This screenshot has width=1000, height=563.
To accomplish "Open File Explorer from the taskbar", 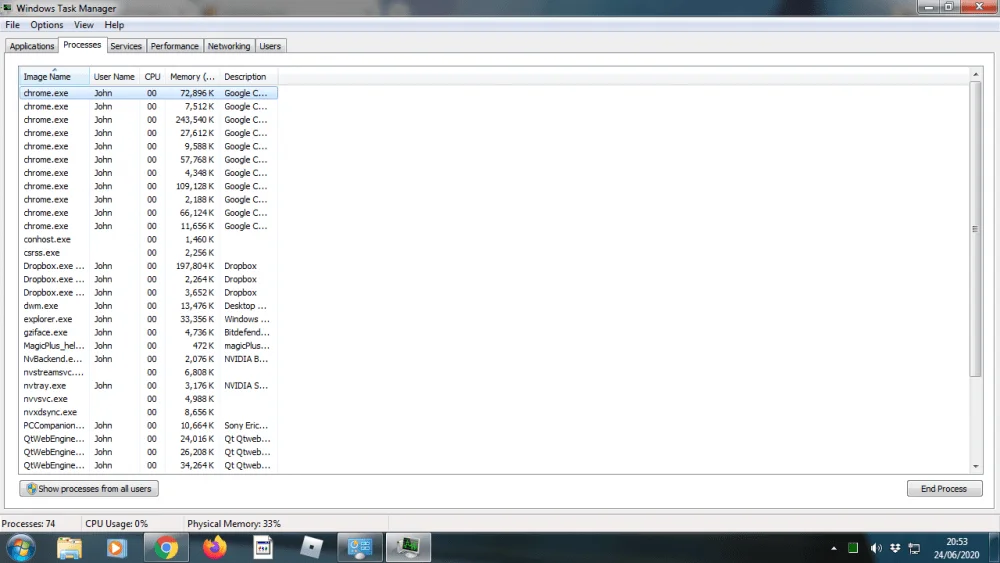I will tap(69, 548).
